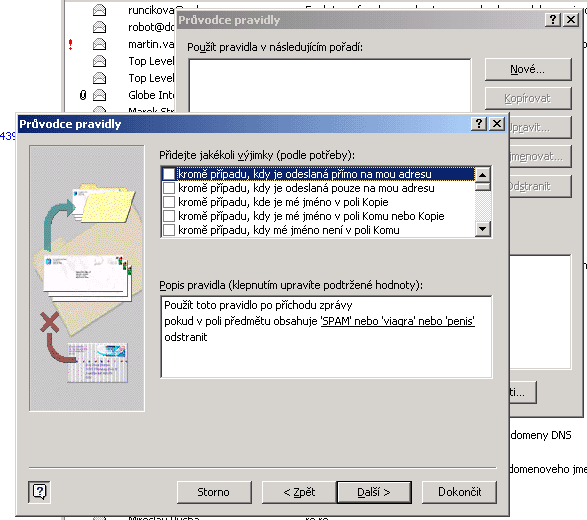587x520 pixels.
Task: Tick 'mé jméno v poli Komu nebo Kopie' exception
Action: (x=169, y=216)
